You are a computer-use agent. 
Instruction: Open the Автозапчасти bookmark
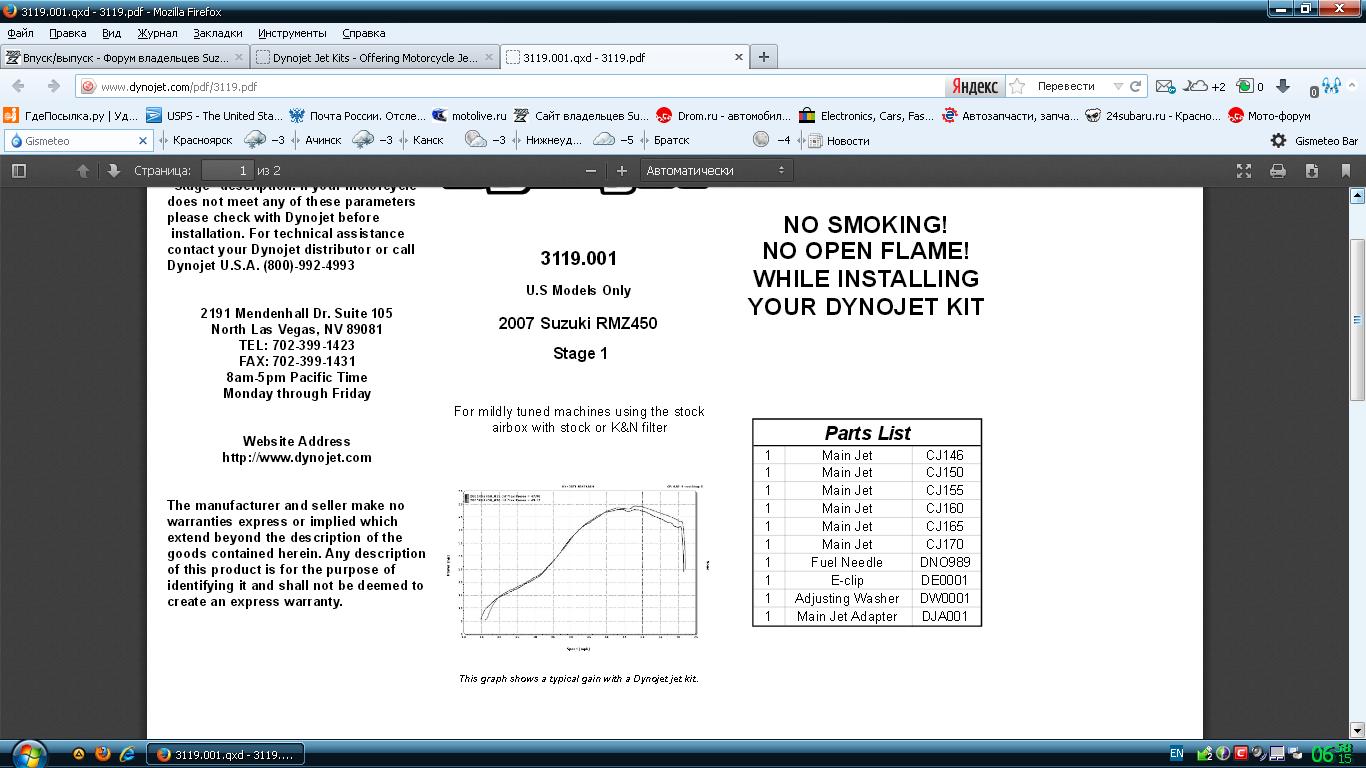[x=1010, y=116]
